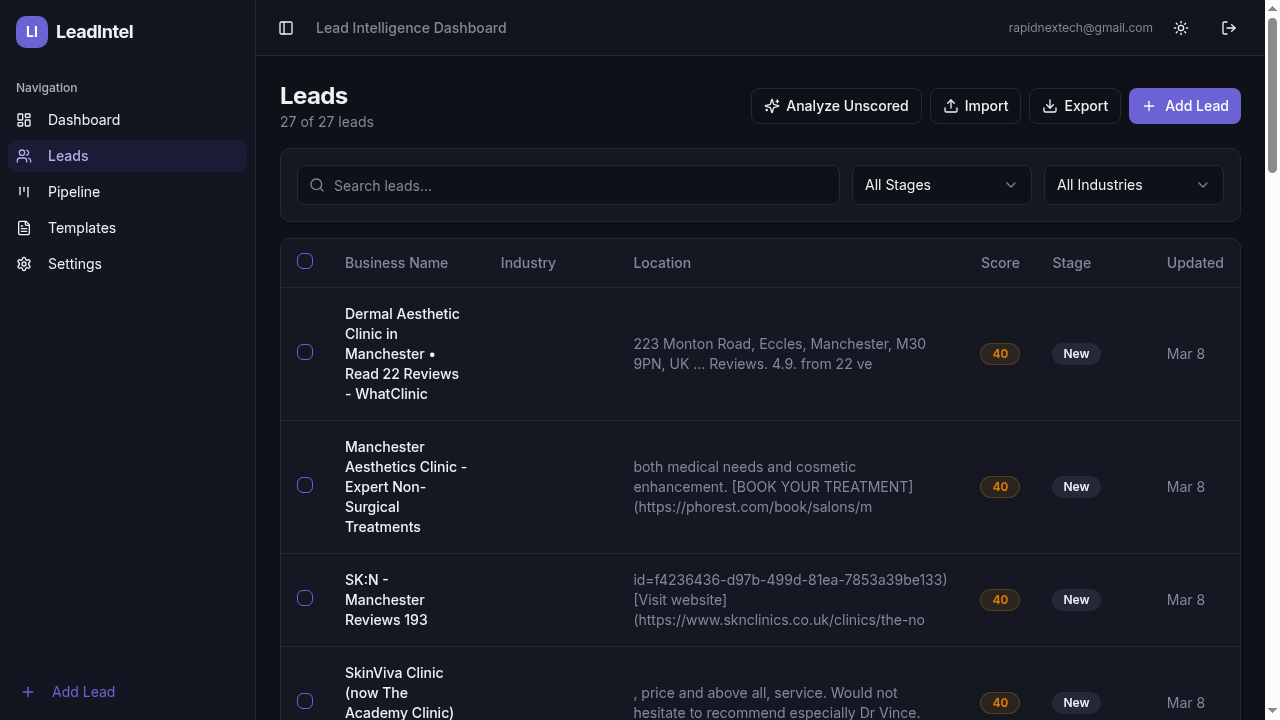Viewport: 1280px width, 720px height.
Task: Click the Lead Intelligence Dashboard header title
Action: (x=411, y=28)
